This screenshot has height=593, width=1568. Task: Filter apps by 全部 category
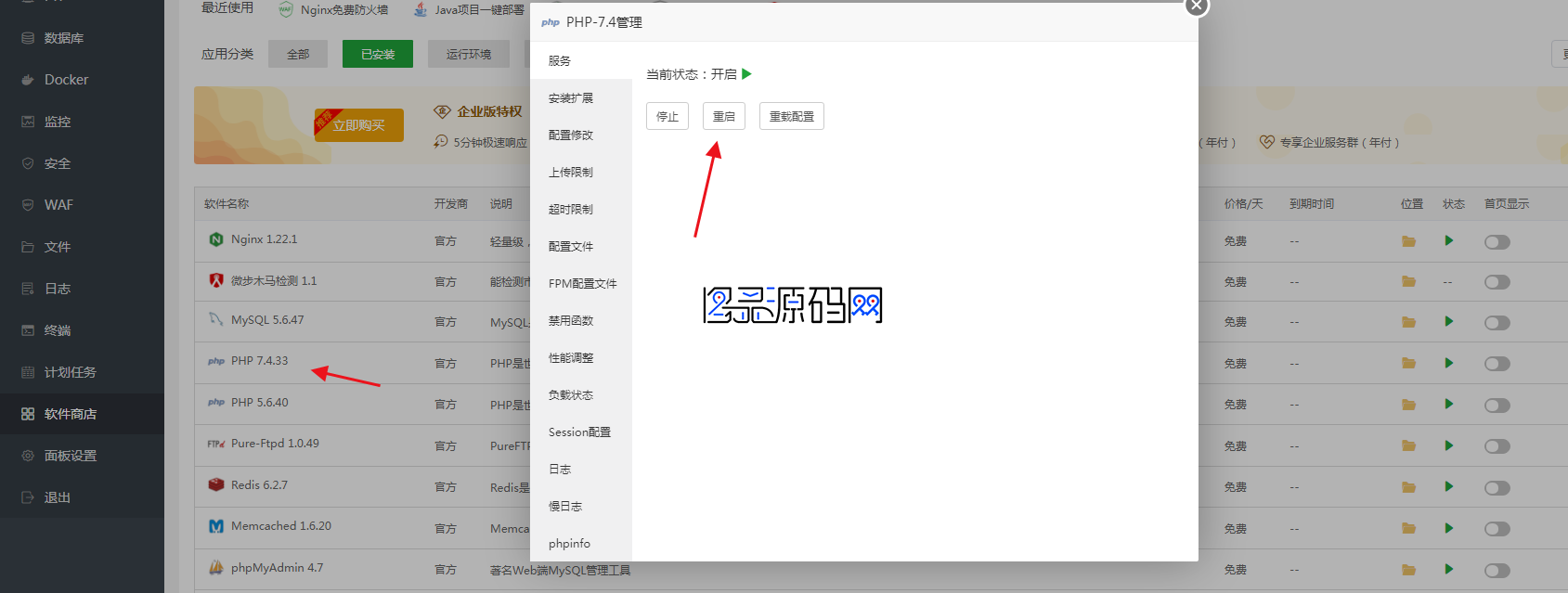click(298, 54)
